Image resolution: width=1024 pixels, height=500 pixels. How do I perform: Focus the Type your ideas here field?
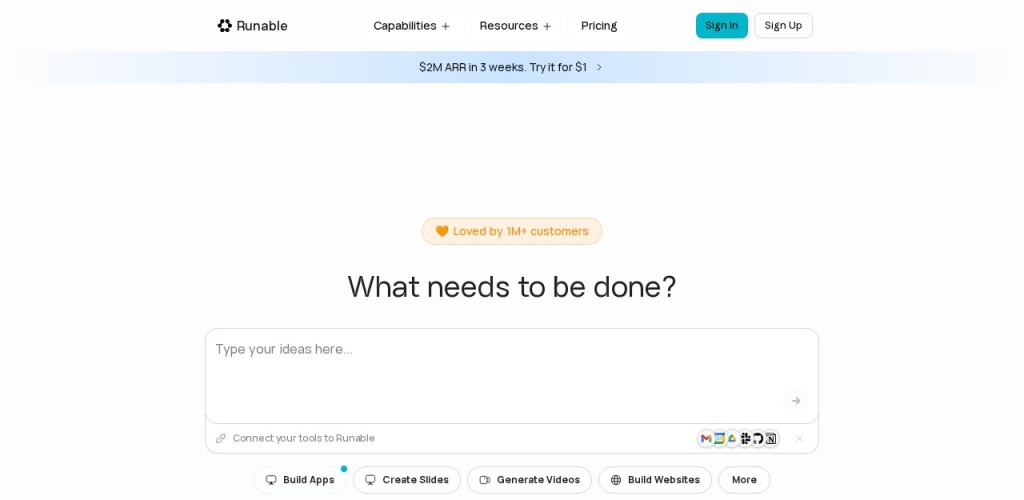pyautogui.click(x=512, y=375)
